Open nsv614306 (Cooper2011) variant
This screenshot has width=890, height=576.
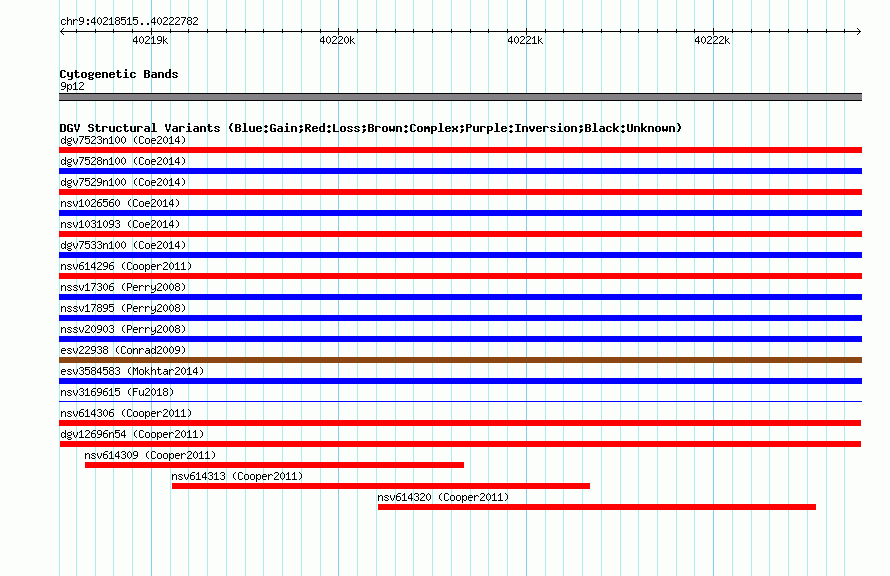tap(126, 413)
